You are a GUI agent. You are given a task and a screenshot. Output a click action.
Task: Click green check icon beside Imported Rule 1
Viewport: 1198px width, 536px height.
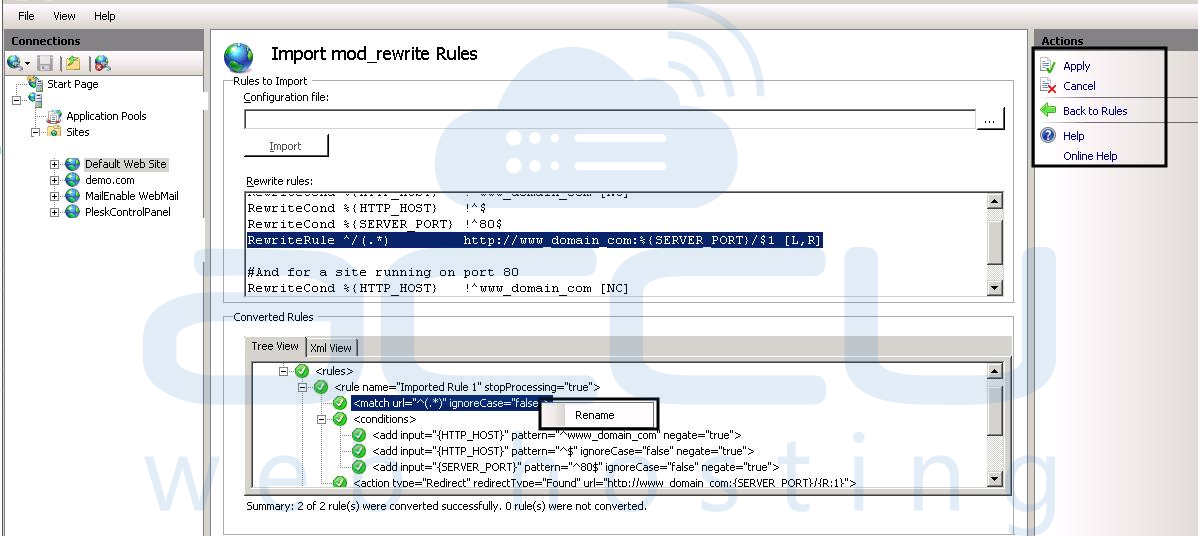click(321, 387)
